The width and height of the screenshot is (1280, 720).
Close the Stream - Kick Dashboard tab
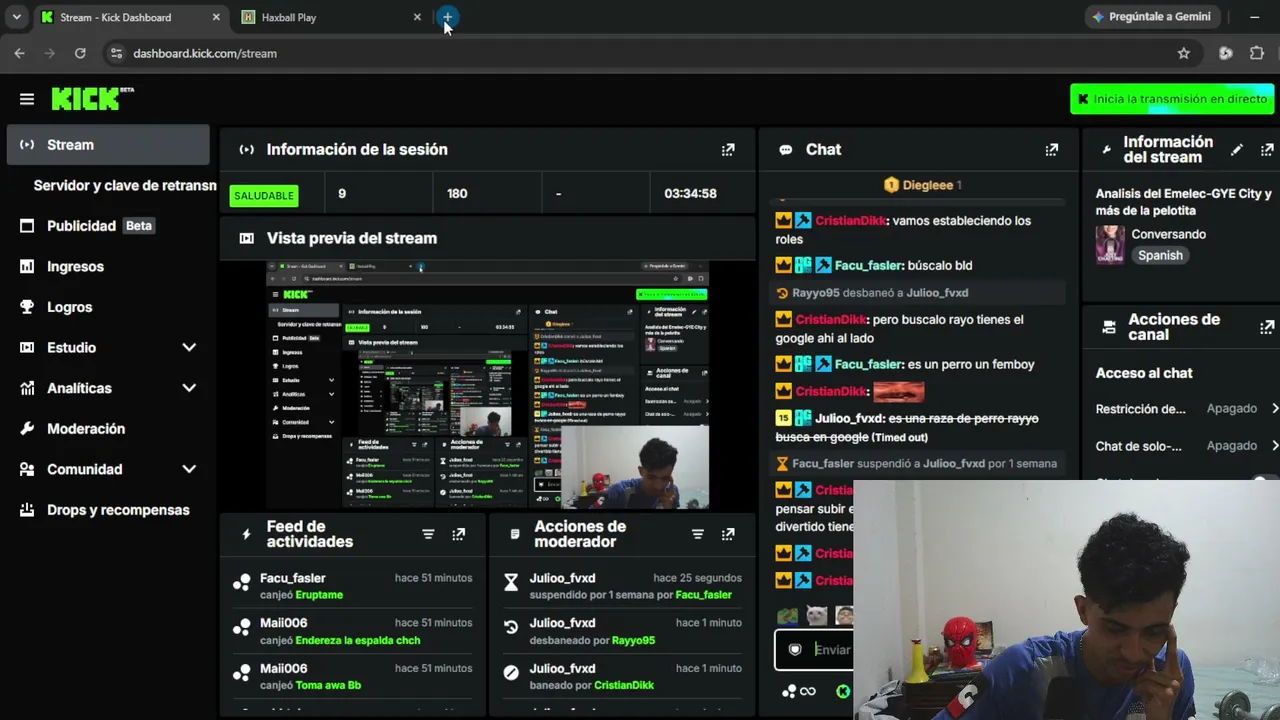(216, 17)
